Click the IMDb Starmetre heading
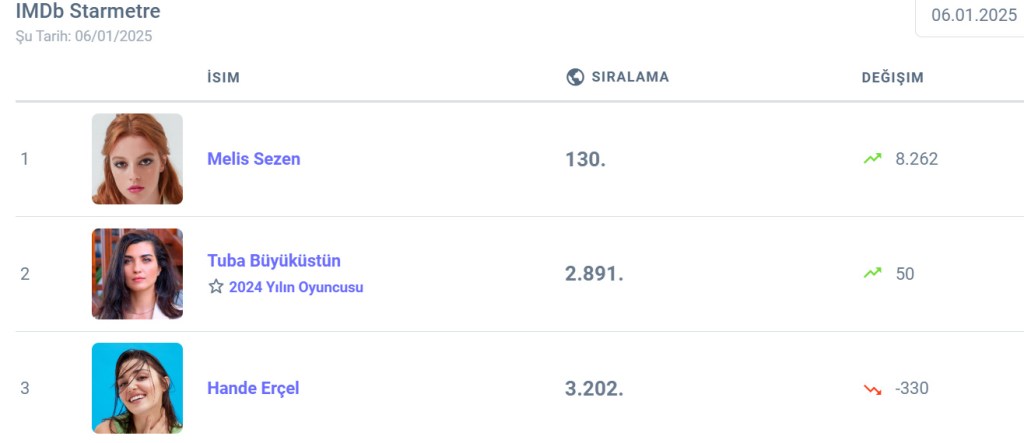 (x=88, y=11)
